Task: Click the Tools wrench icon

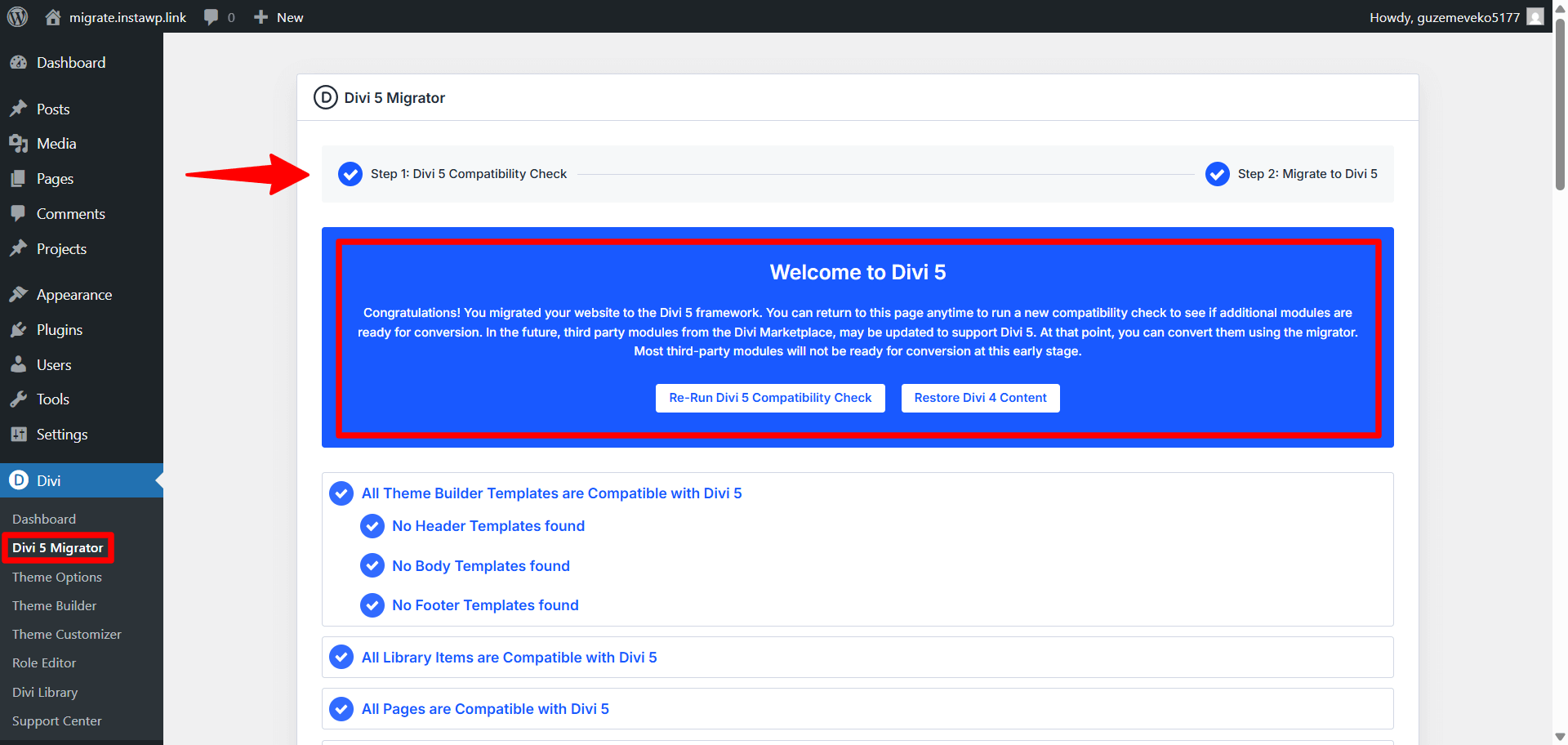Action: point(19,399)
